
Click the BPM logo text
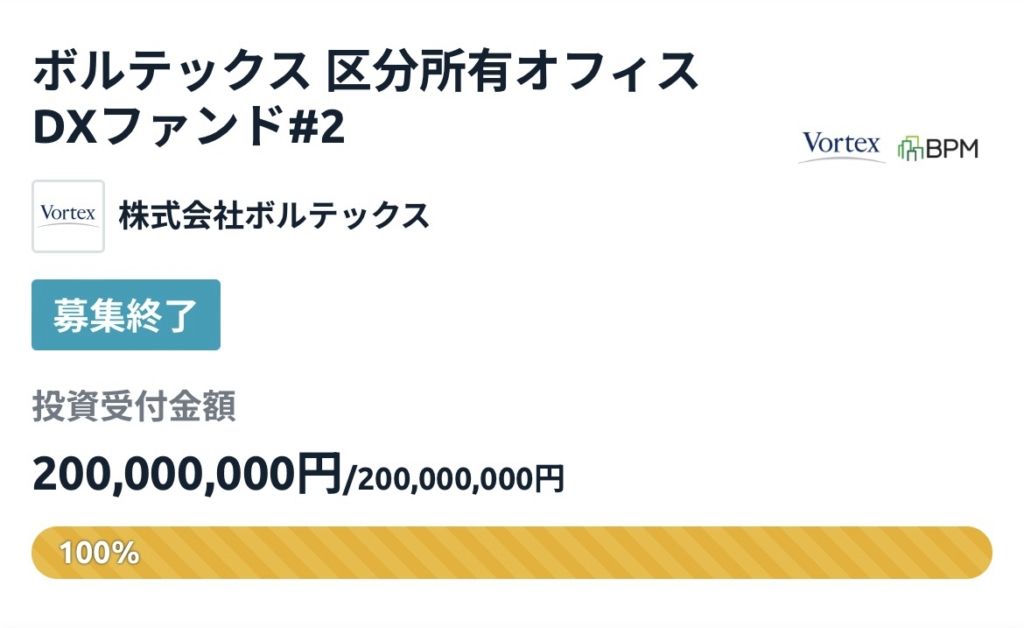point(951,149)
